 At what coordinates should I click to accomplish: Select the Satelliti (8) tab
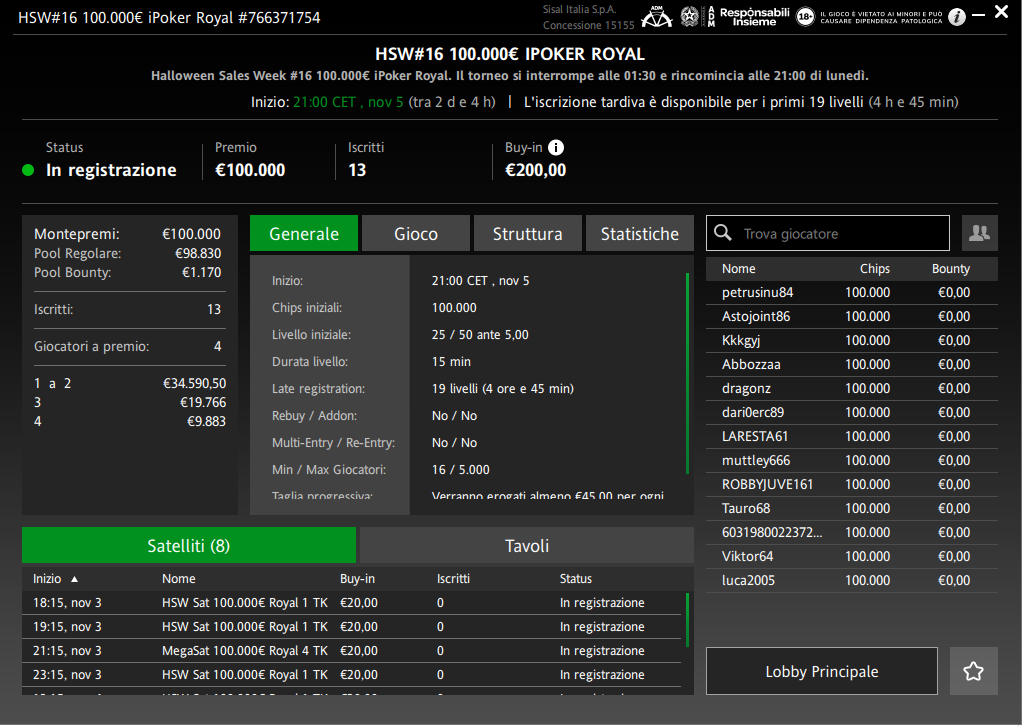189,545
